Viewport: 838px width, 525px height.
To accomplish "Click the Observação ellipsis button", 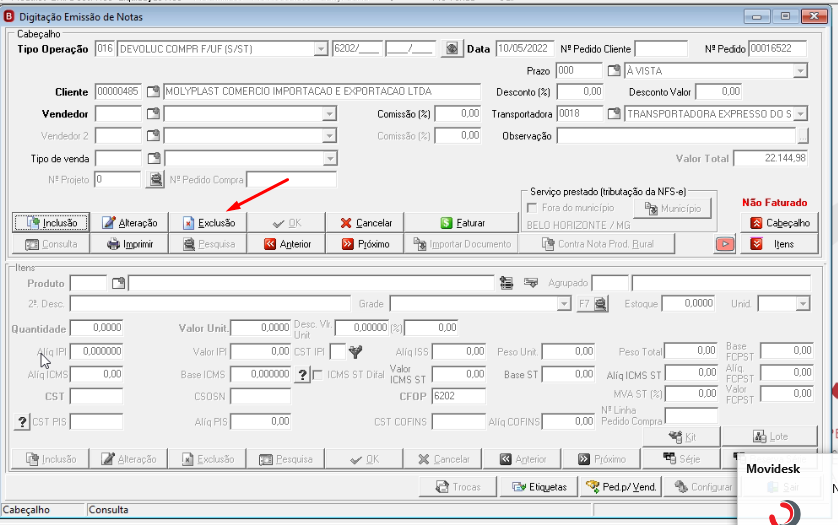I will click(802, 136).
